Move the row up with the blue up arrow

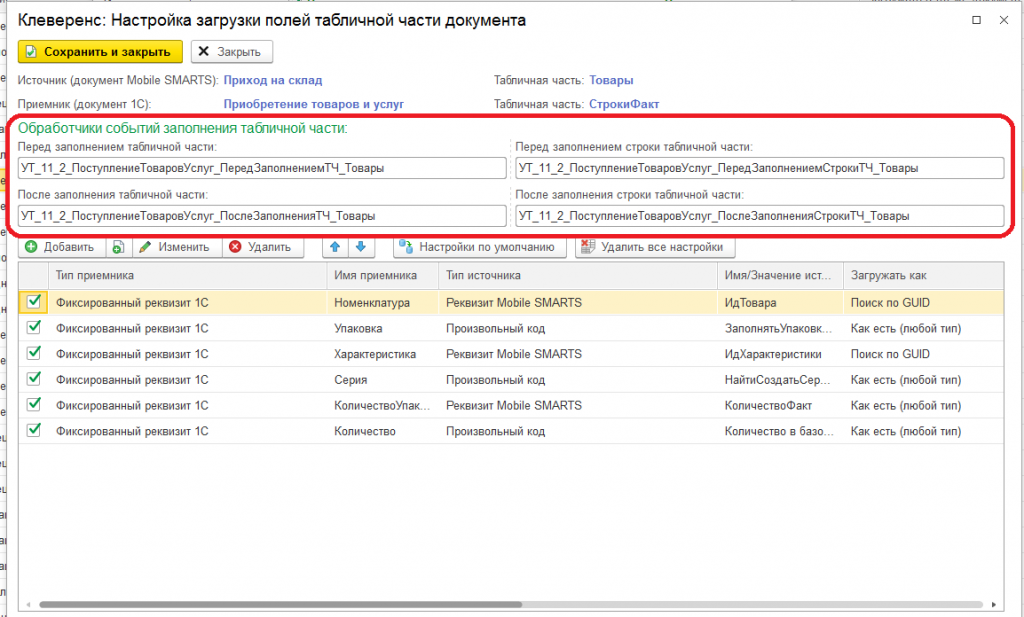pos(335,247)
